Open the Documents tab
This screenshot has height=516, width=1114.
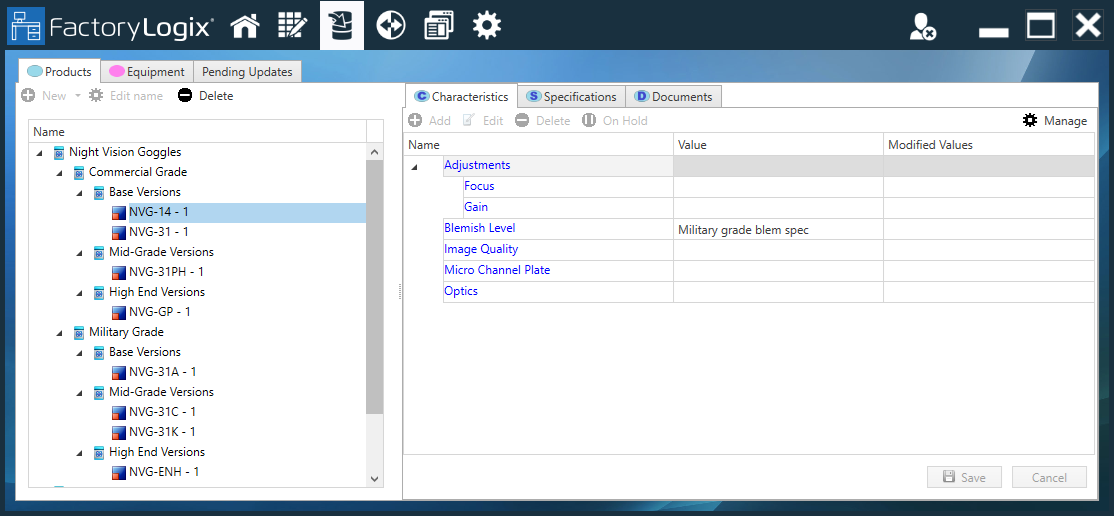(x=674, y=97)
